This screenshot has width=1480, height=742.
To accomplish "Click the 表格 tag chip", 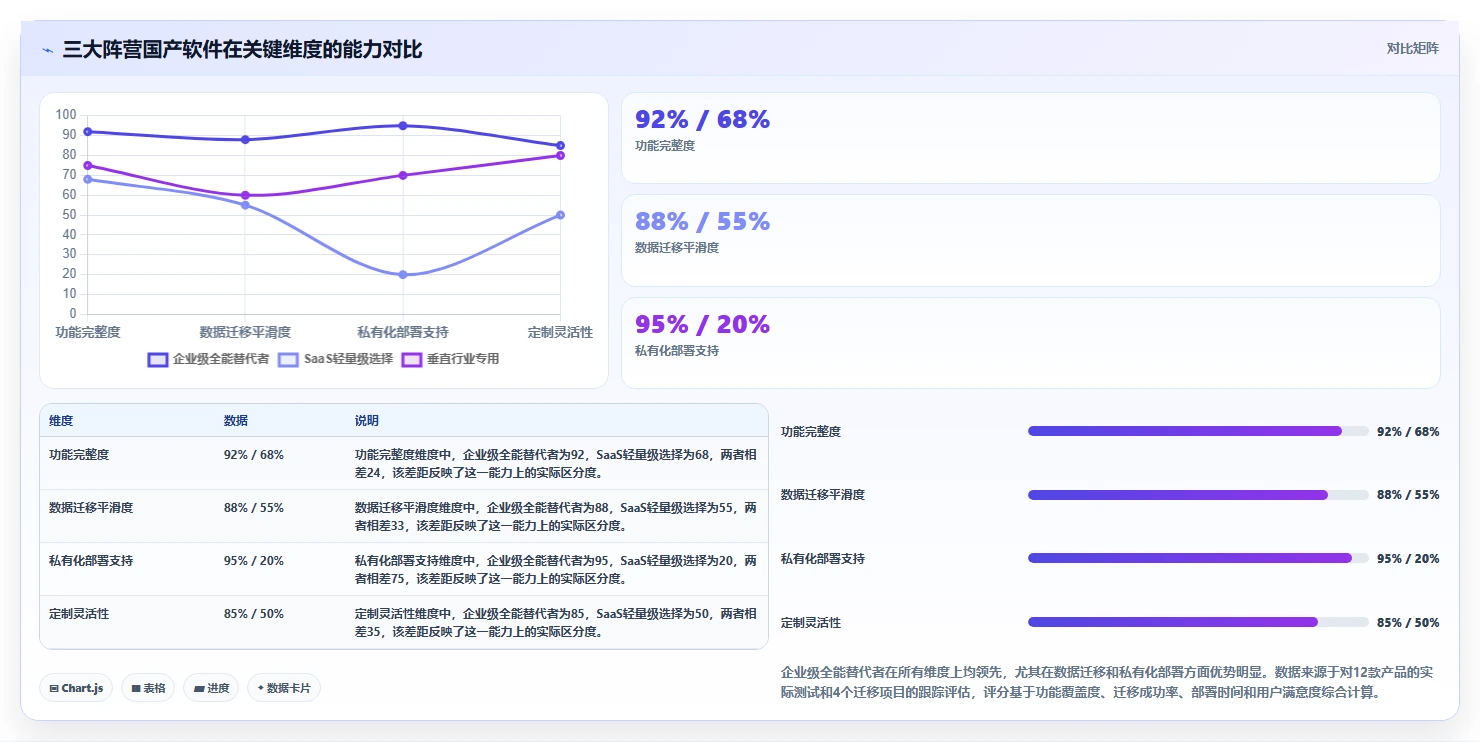I will (148, 688).
